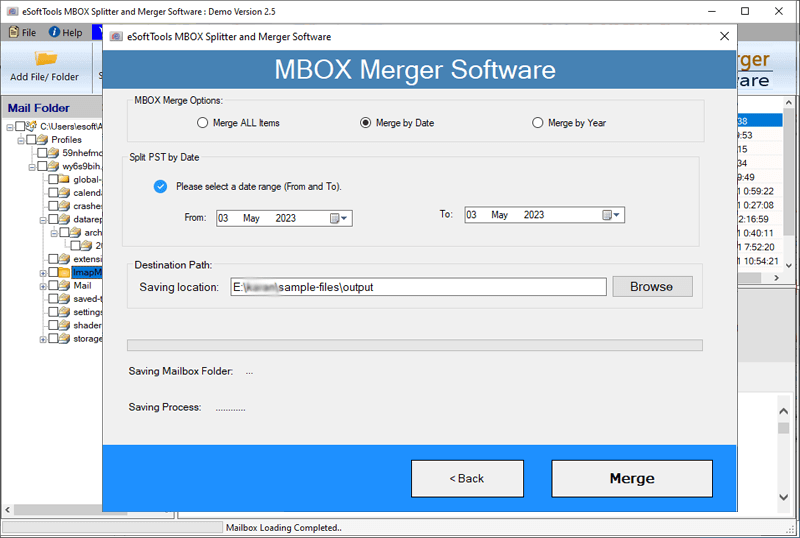Collapse the C:\Users root tree node

pyautogui.click(x=10, y=127)
